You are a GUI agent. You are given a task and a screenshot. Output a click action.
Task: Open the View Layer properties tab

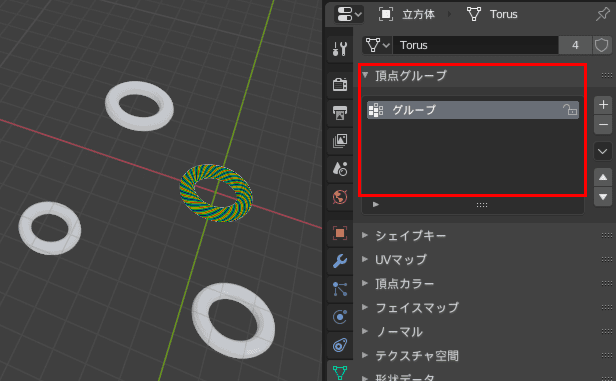[340, 141]
